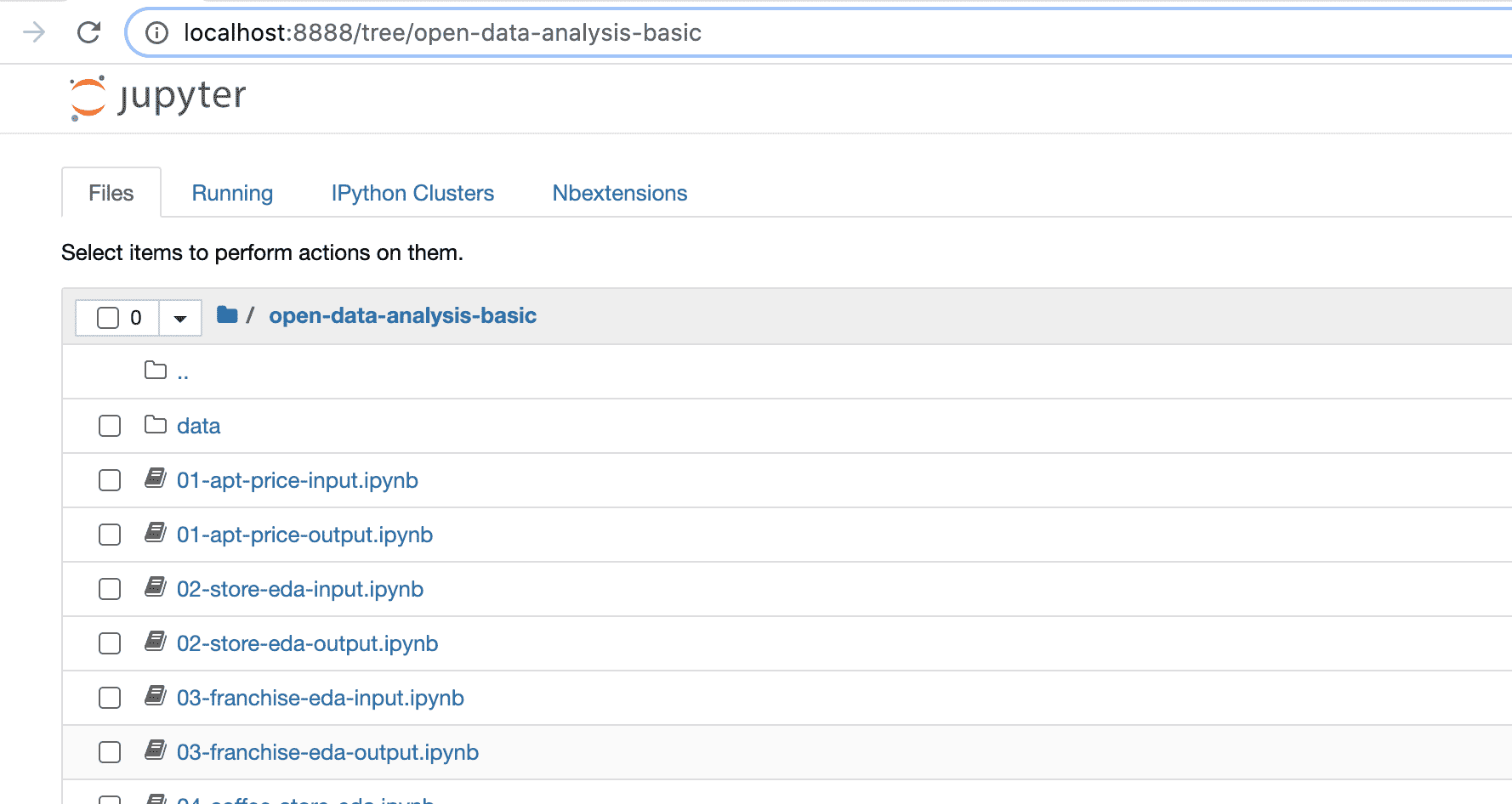
Task: Check the box for the data folder
Action: [x=110, y=426]
